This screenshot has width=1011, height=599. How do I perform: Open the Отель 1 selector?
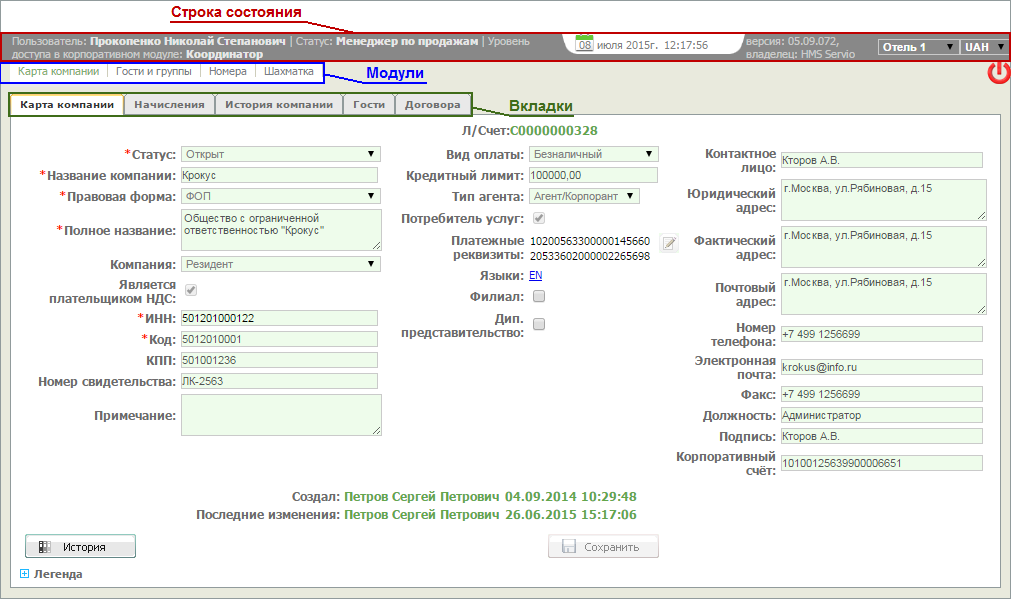[x=917, y=47]
